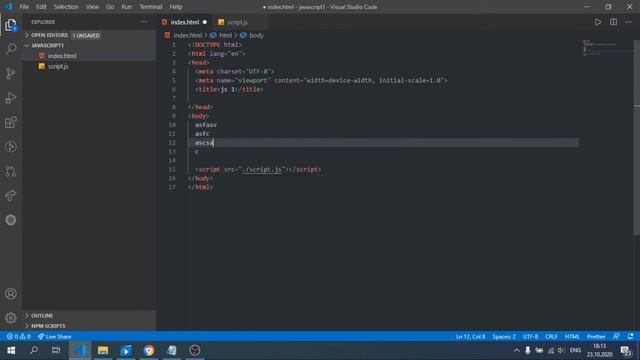Open the GitHub pull requests icon in activity bar
This screenshot has height=360, width=640.
click(11, 171)
